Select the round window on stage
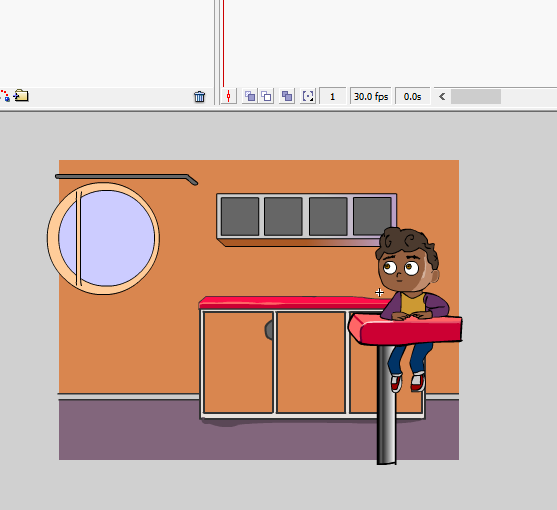 point(103,238)
